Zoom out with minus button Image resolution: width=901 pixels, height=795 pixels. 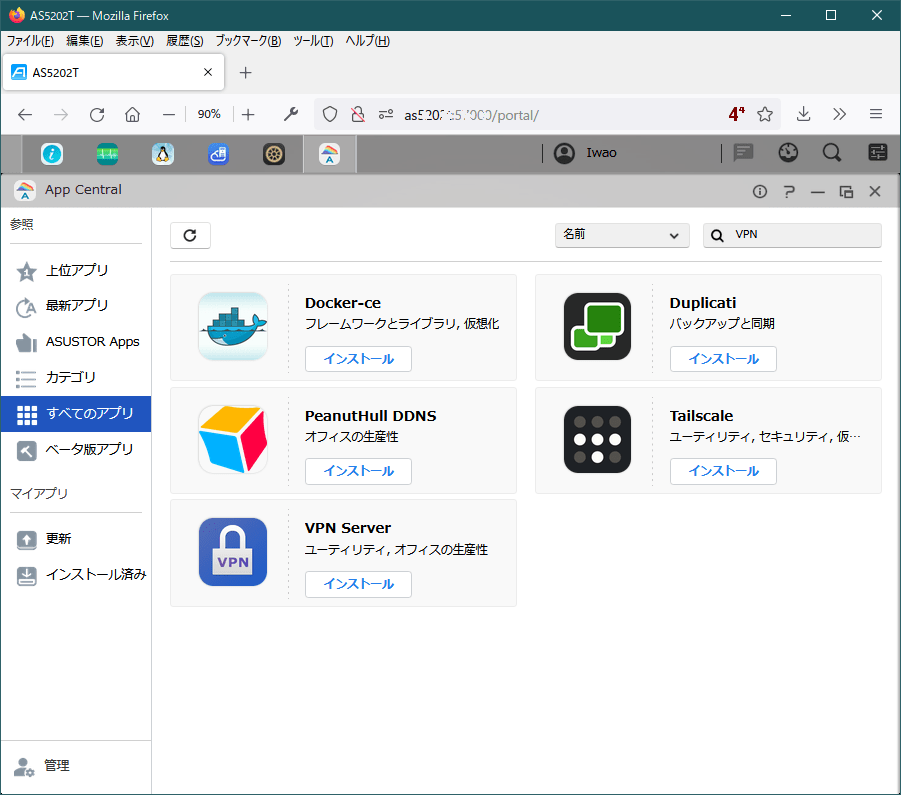pyautogui.click(x=168, y=115)
